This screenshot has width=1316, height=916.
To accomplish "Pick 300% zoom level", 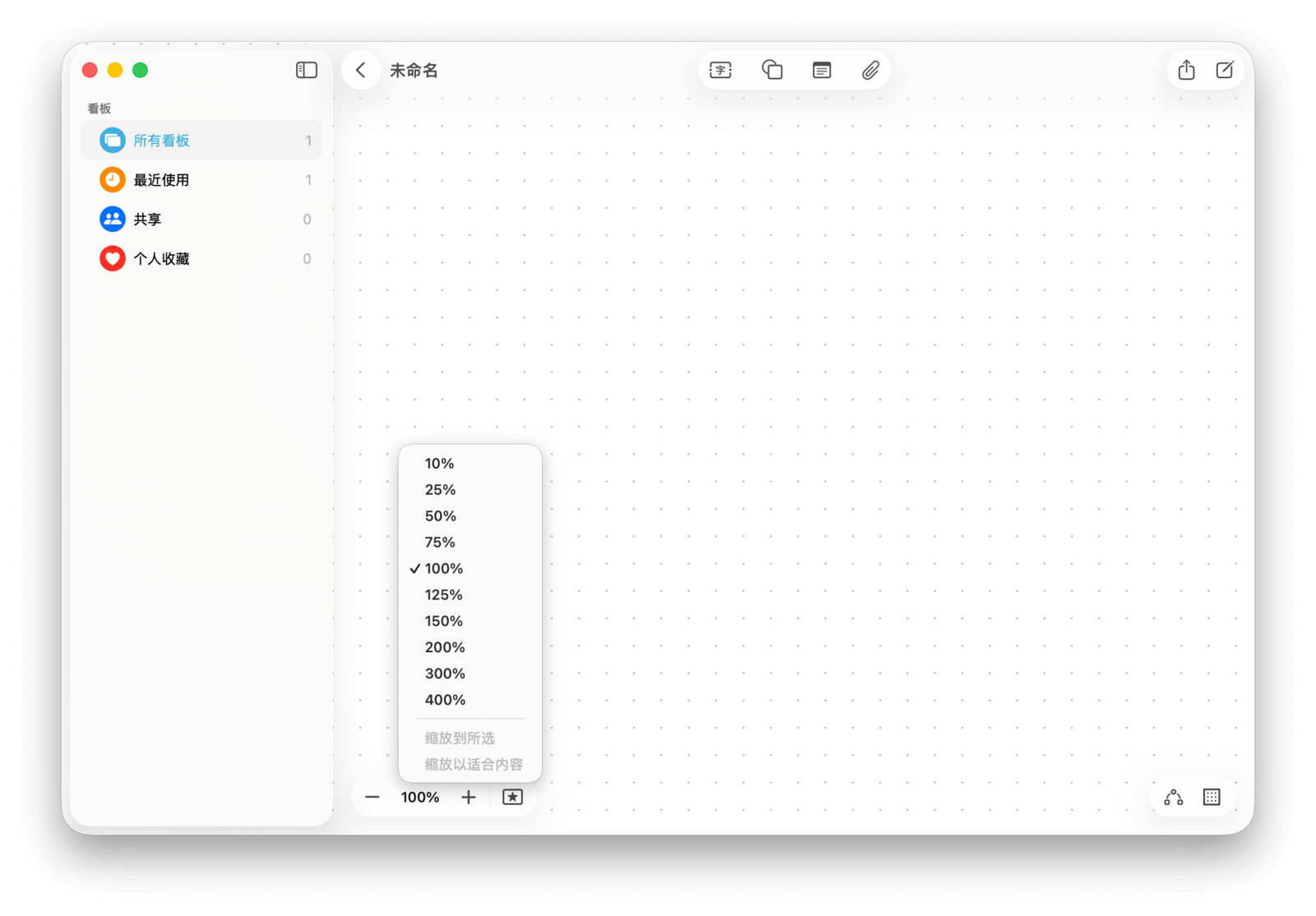I will pos(470,674).
